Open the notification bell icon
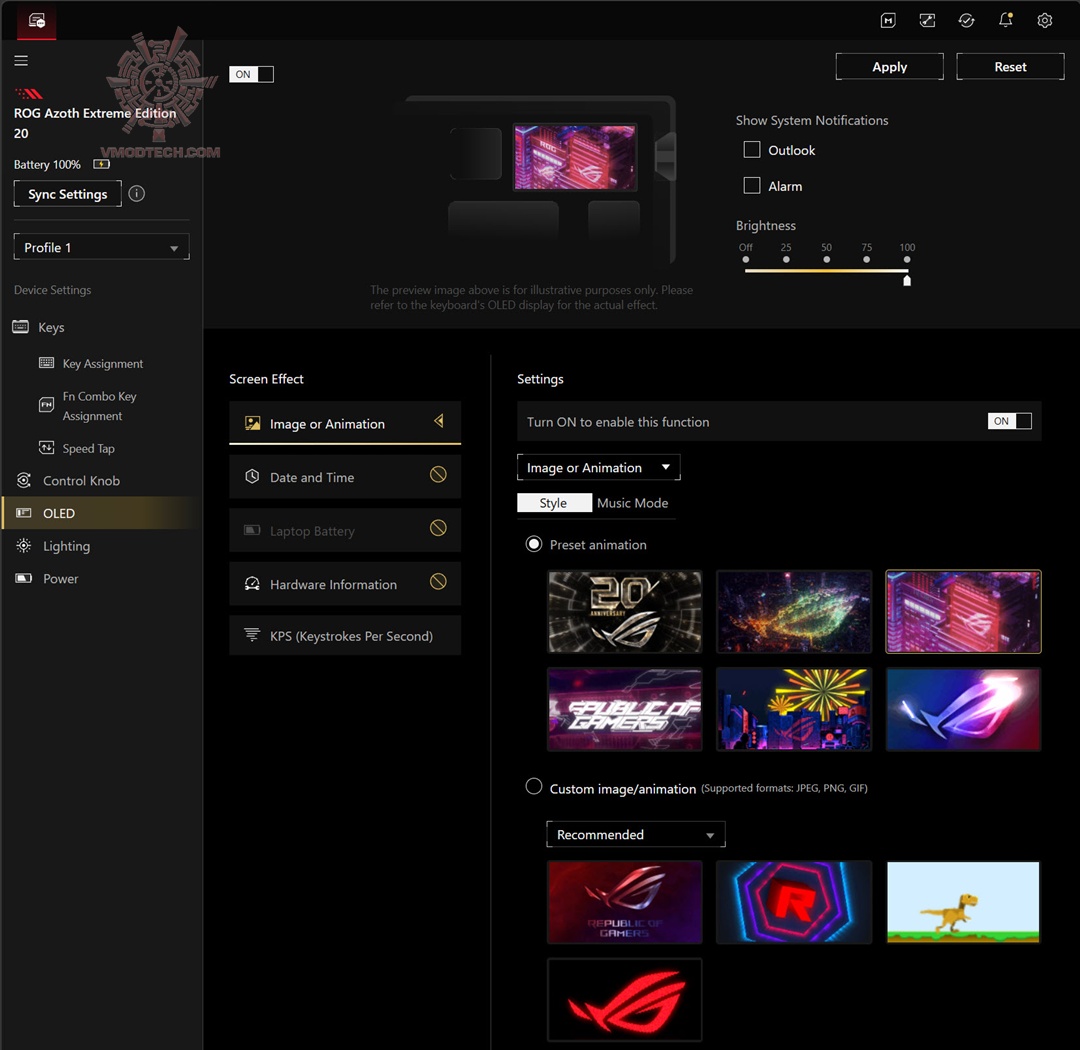The image size is (1080, 1050). click(1006, 21)
